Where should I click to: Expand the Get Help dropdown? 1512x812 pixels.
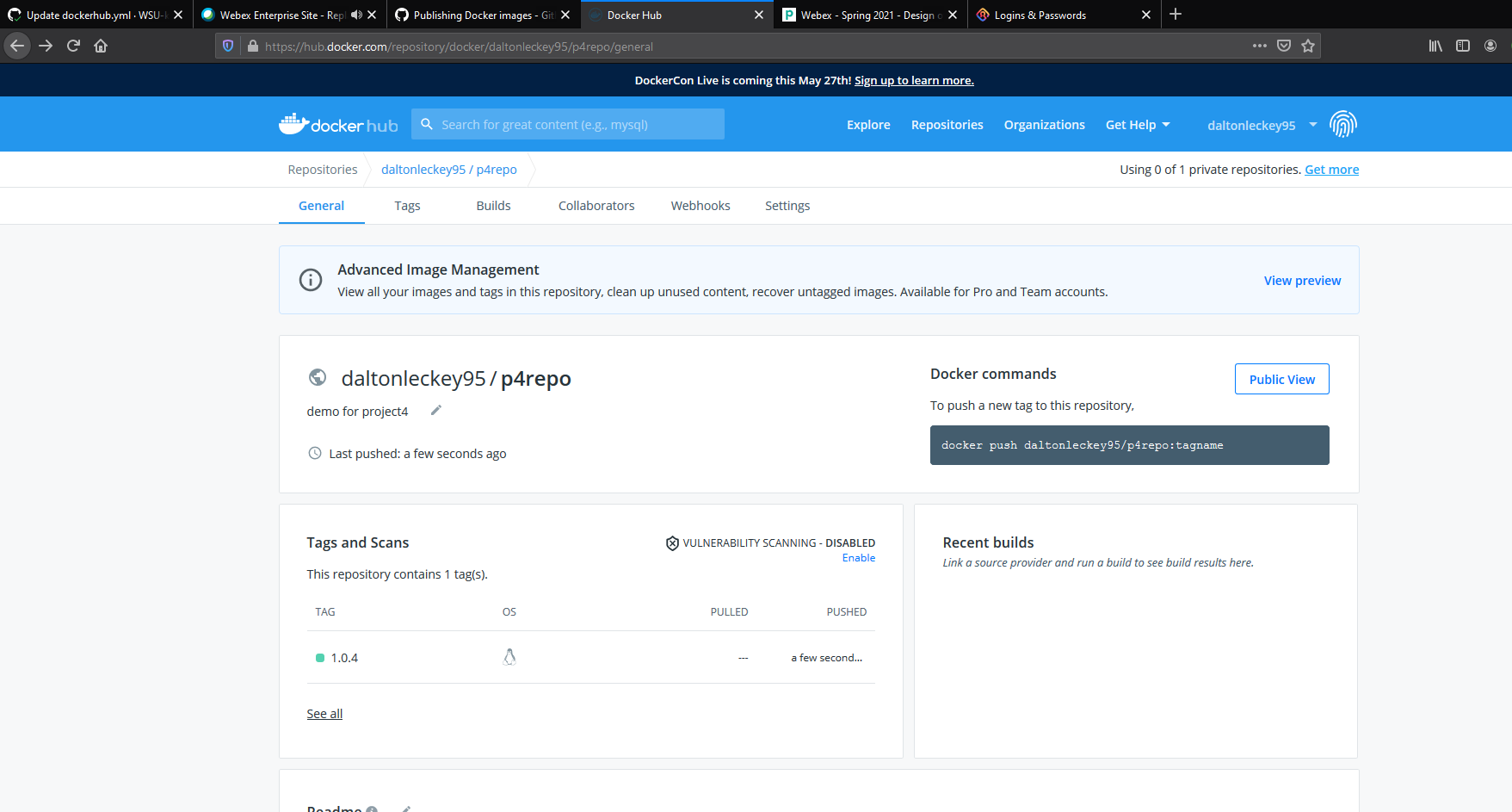(1138, 125)
